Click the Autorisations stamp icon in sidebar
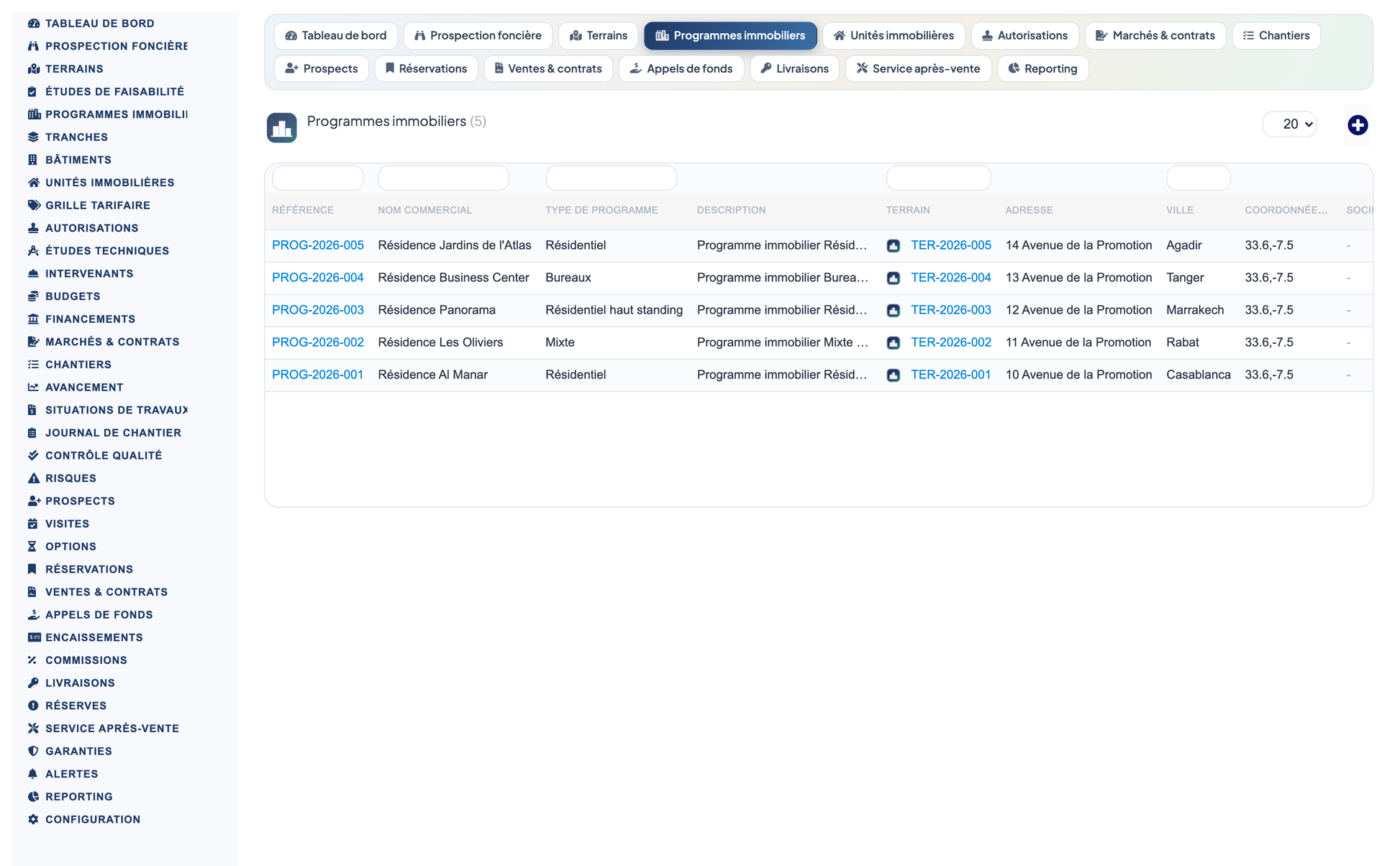This screenshot has width=1400, height=866. [x=33, y=228]
